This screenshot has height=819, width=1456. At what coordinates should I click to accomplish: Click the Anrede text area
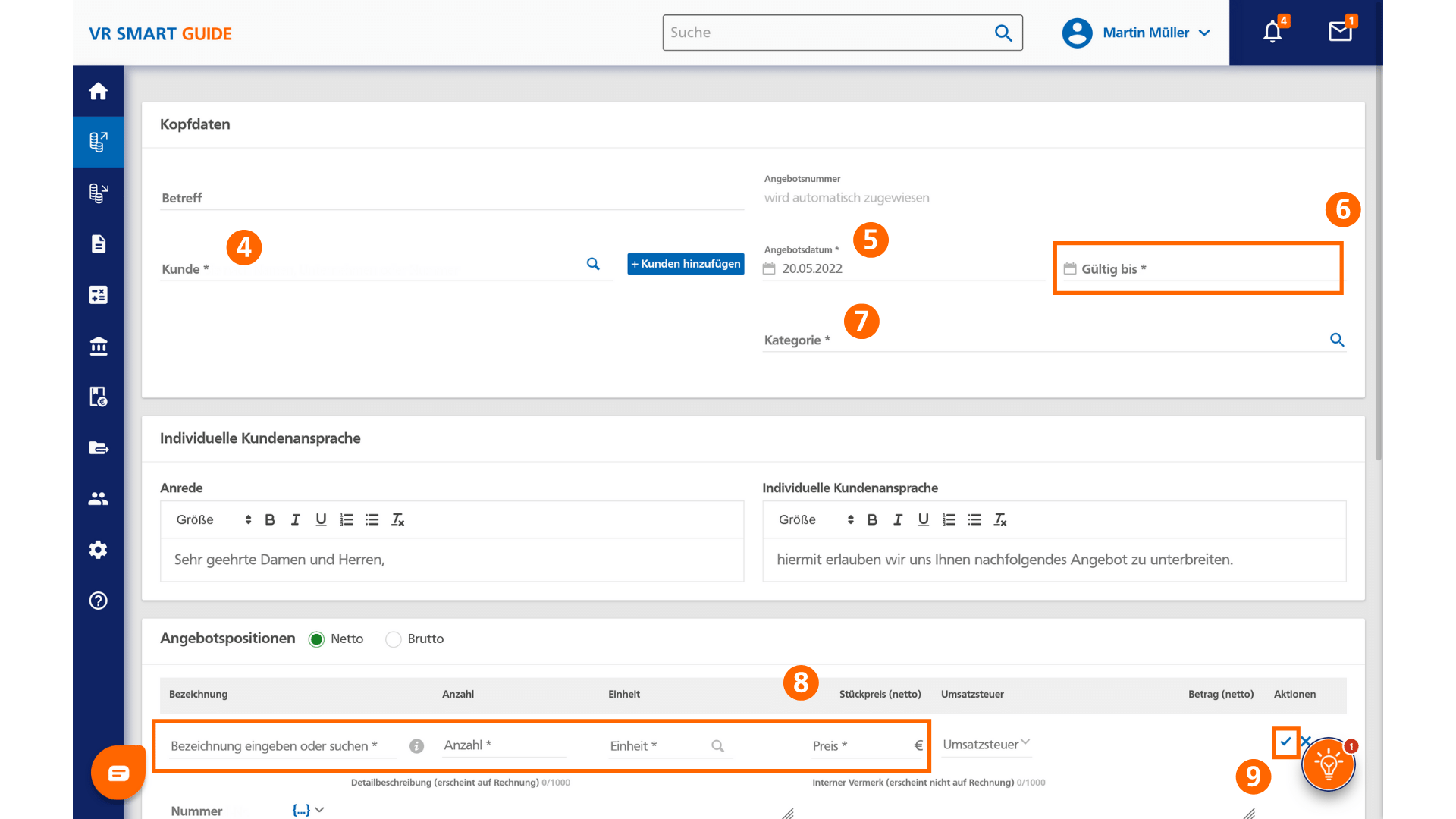[452, 560]
